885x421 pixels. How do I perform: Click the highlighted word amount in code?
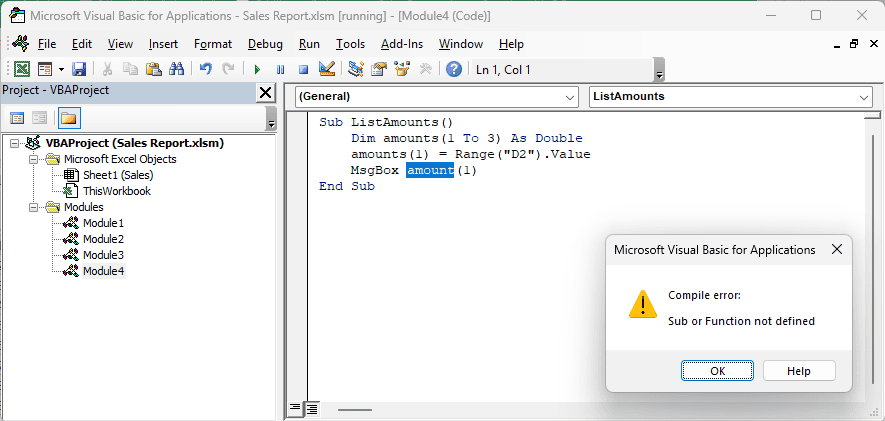[430, 170]
